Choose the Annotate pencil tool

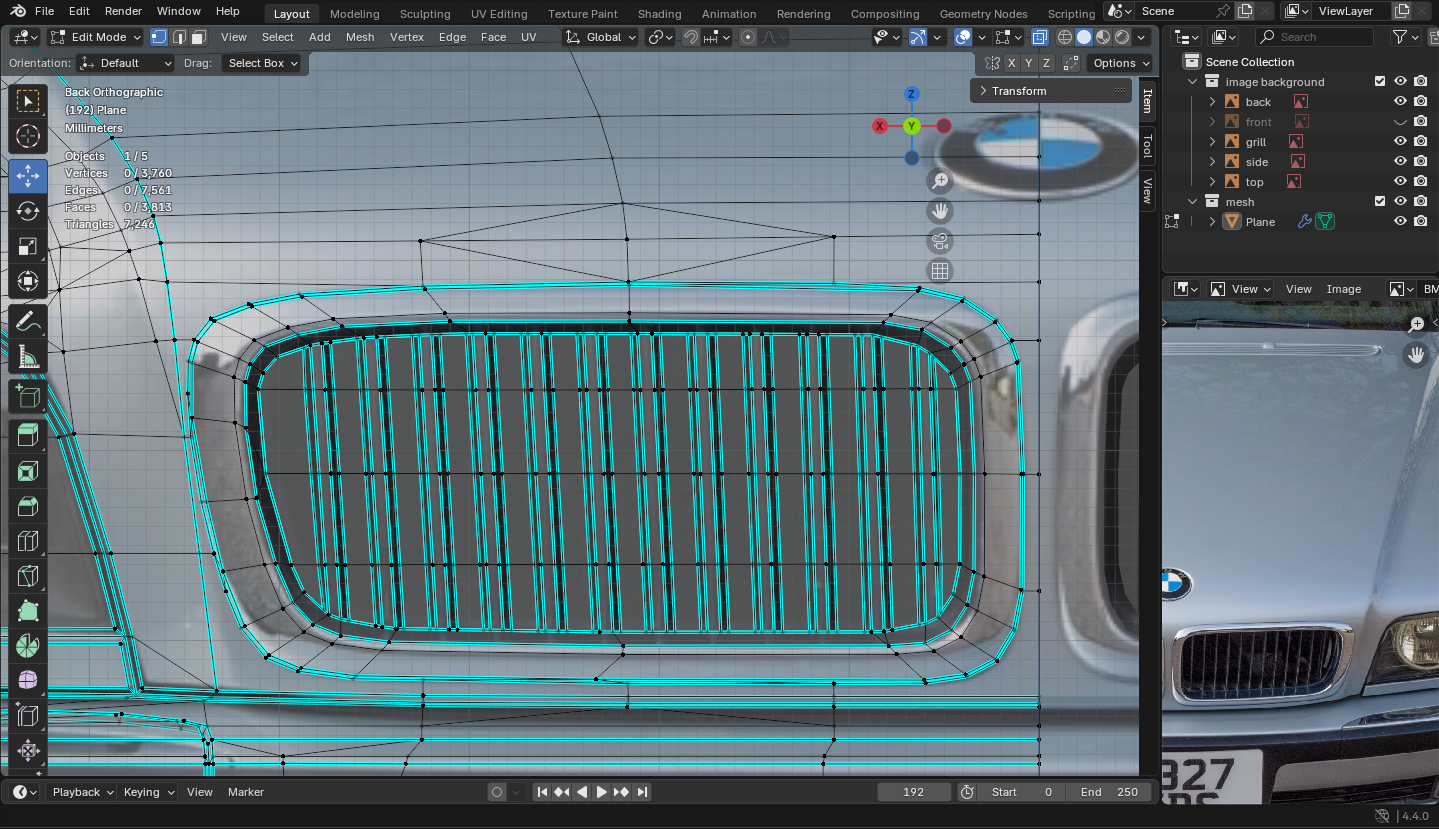point(28,322)
